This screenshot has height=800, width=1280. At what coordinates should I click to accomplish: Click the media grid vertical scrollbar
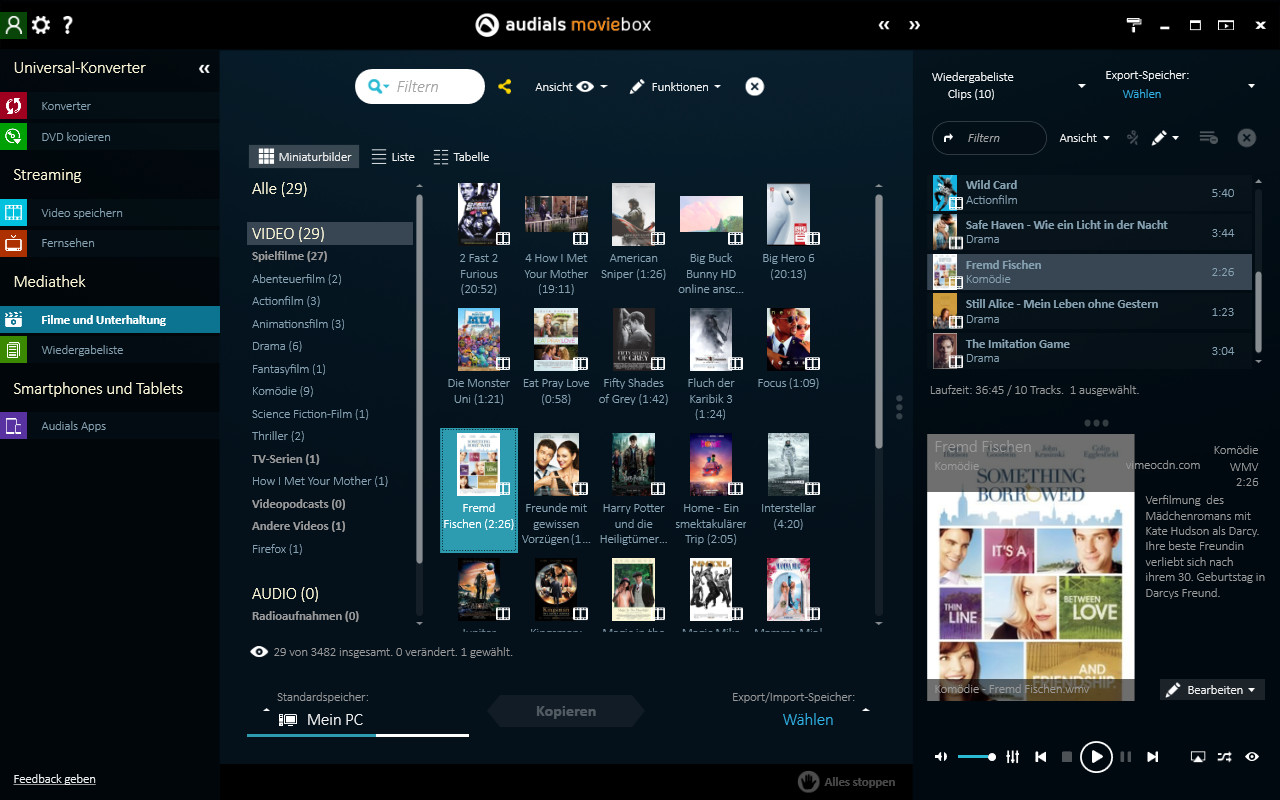pos(879,320)
